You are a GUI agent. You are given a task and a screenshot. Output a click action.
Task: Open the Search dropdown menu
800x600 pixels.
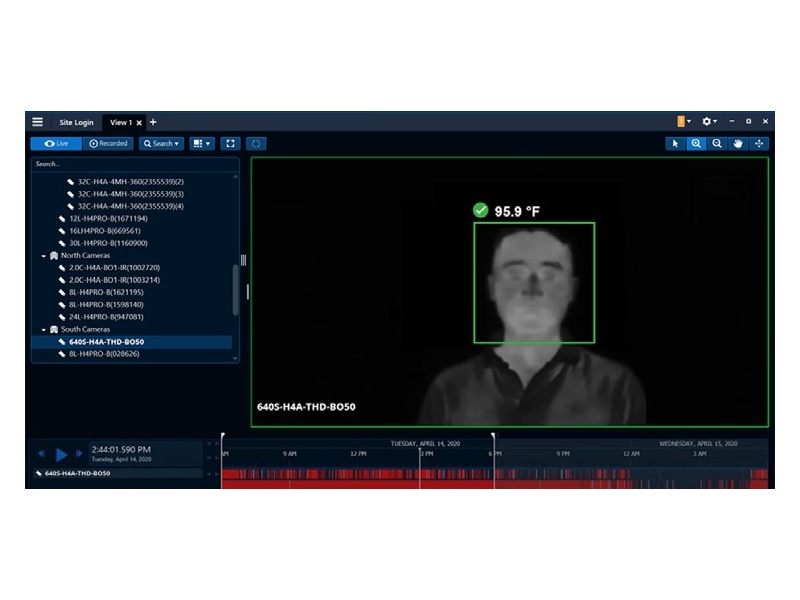(x=161, y=144)
